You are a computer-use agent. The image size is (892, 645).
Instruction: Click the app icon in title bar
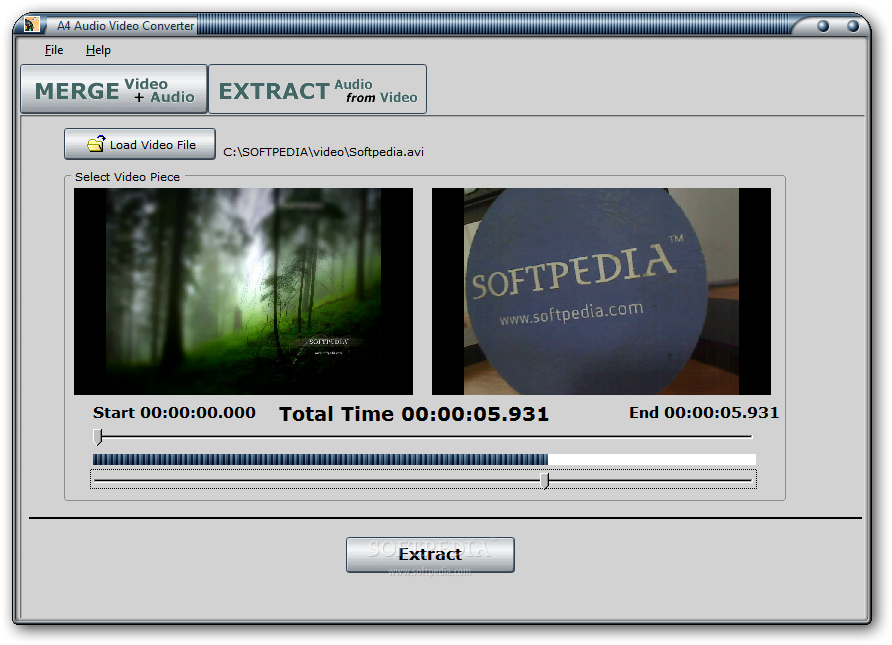pos(32,25)
